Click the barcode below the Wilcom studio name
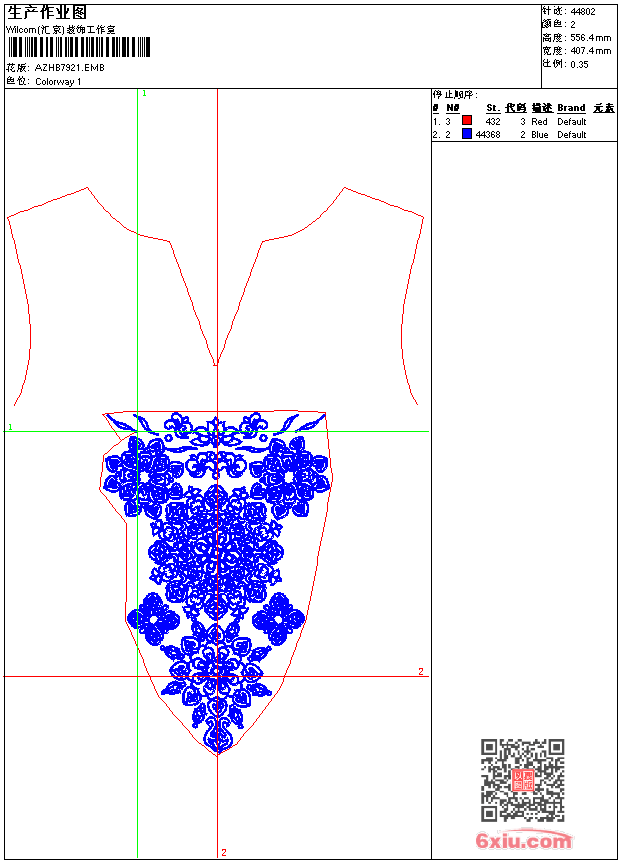Viewport: 620px width, 860px height. 78,47
